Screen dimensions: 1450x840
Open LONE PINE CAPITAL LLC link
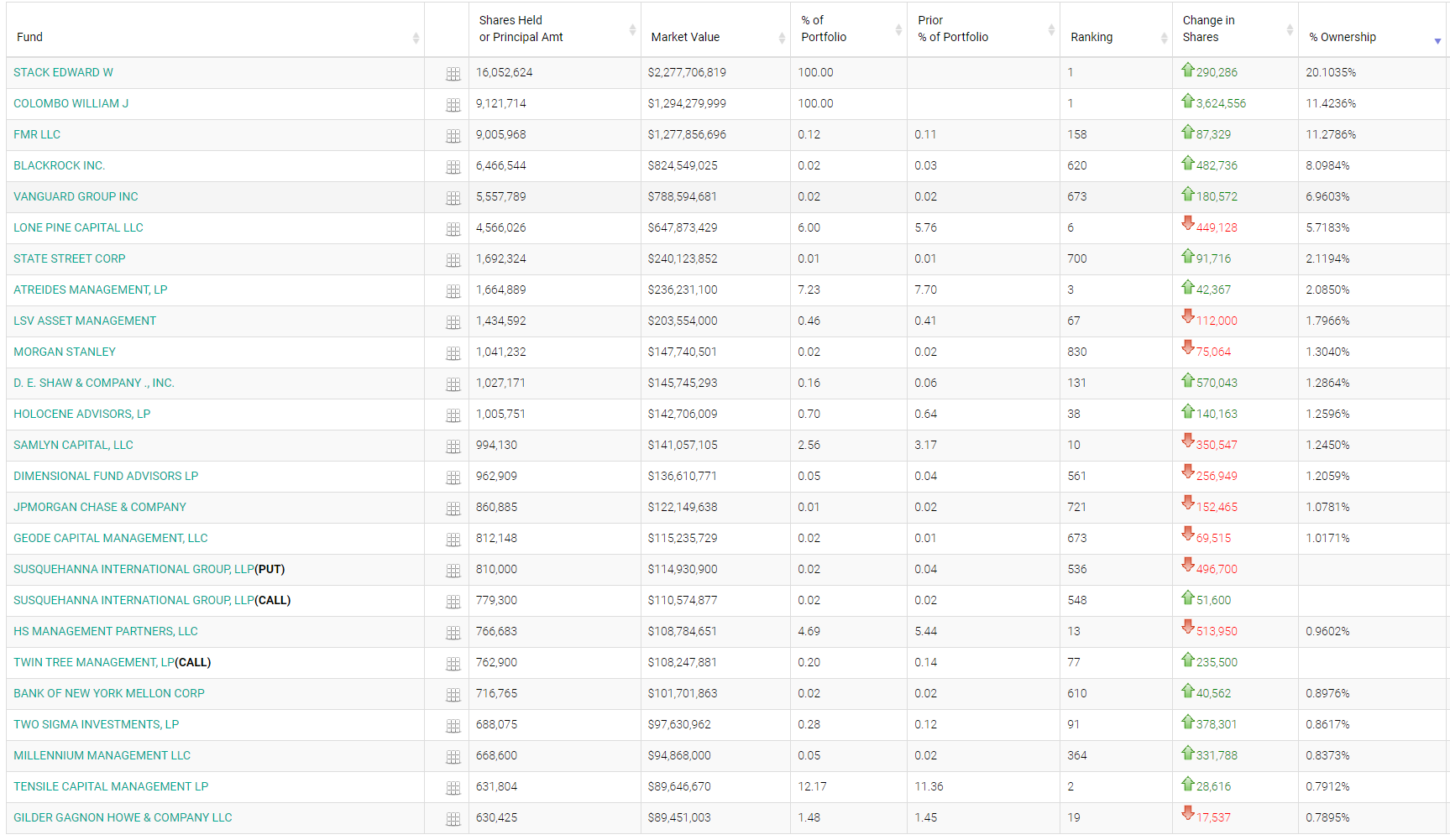coord(78,227)
